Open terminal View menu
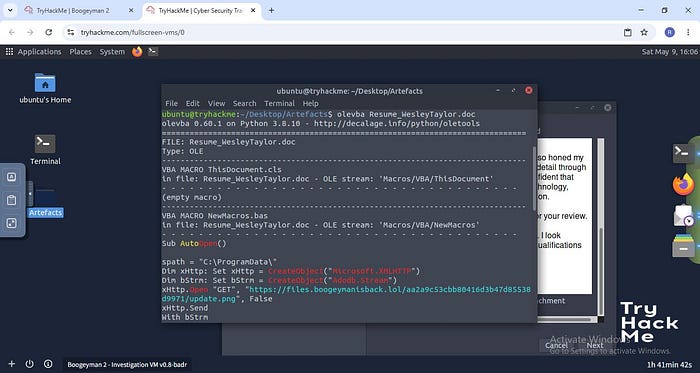 click(x=217, y=103)
